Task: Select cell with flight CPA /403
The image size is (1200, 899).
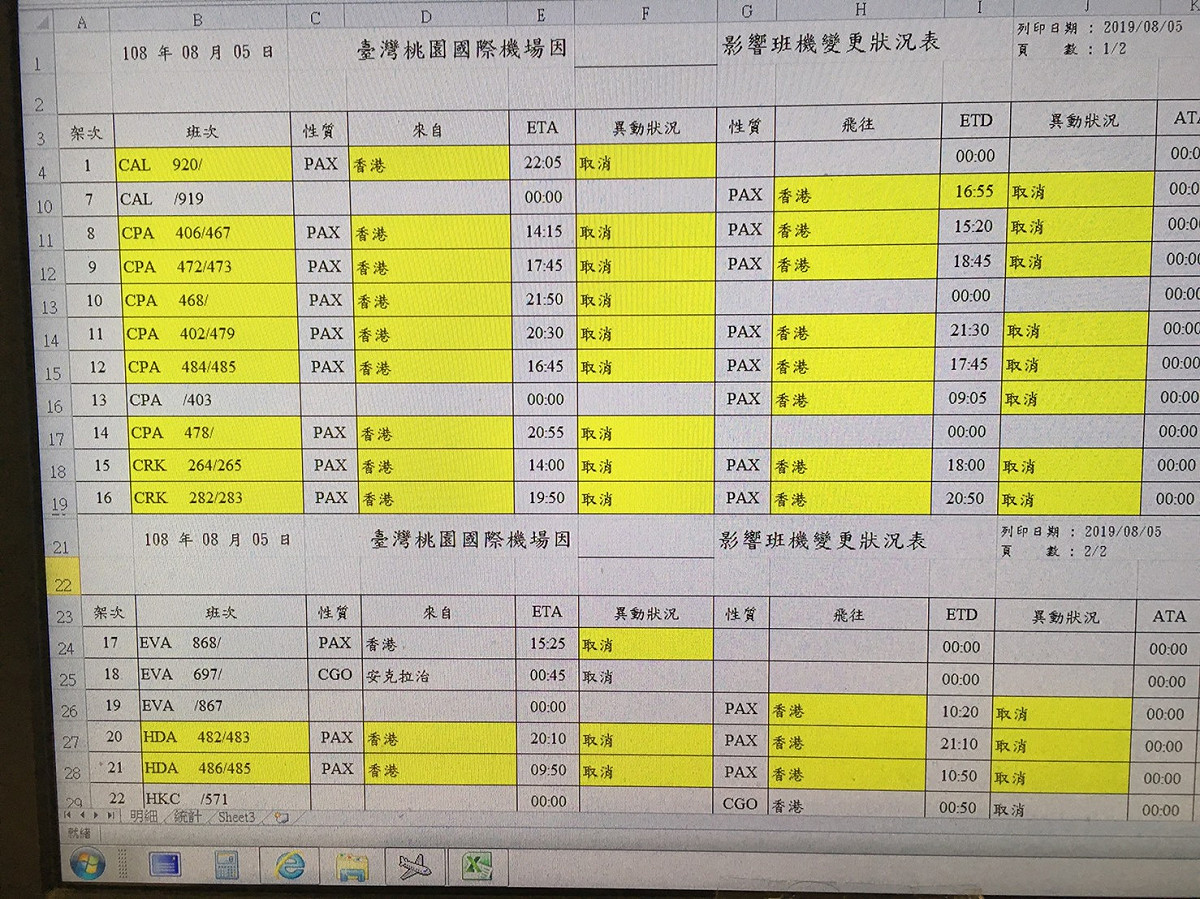Action: (x=215, y=400)
